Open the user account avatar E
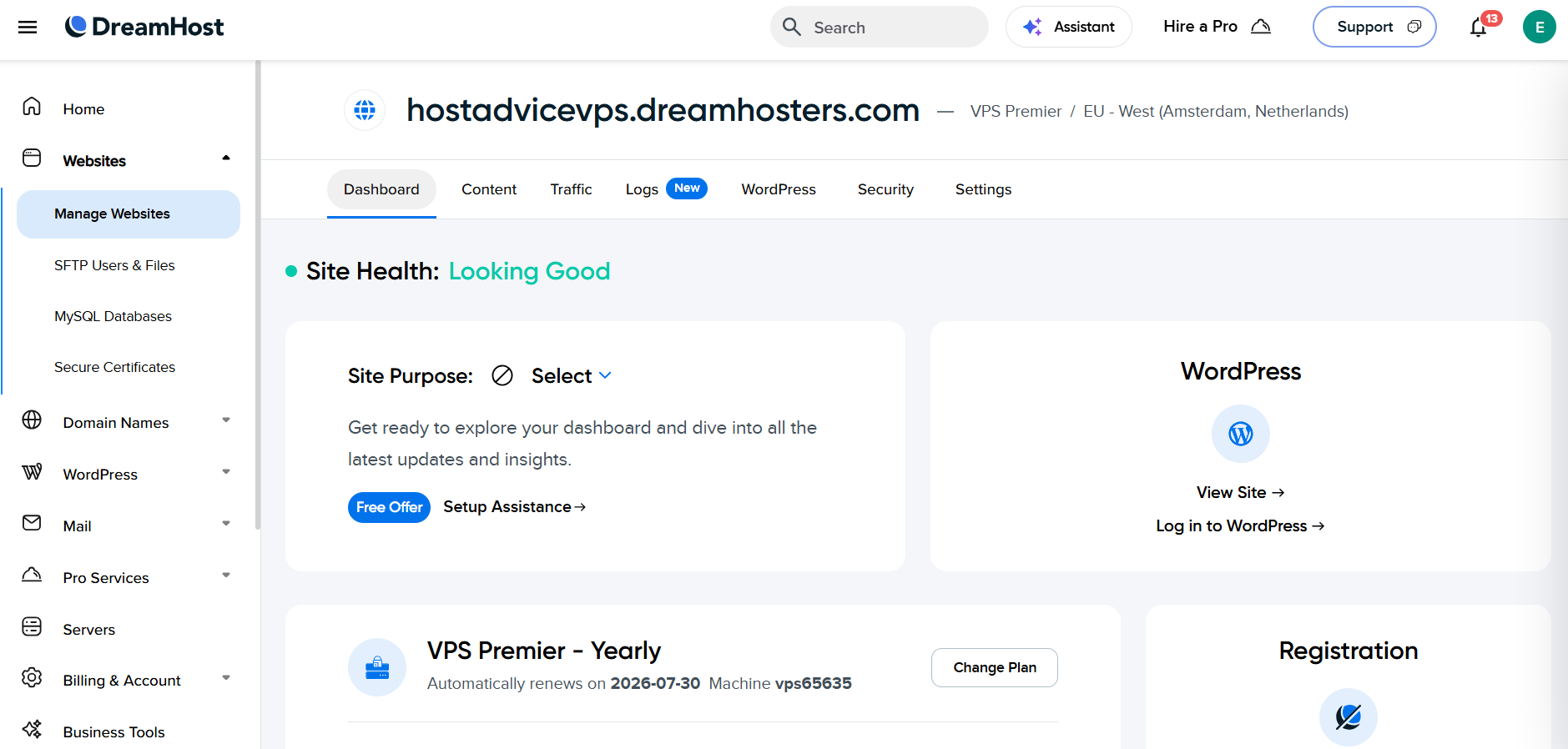The height and width of the screenshot is (749, 1568). click(x=1539, y=27)
